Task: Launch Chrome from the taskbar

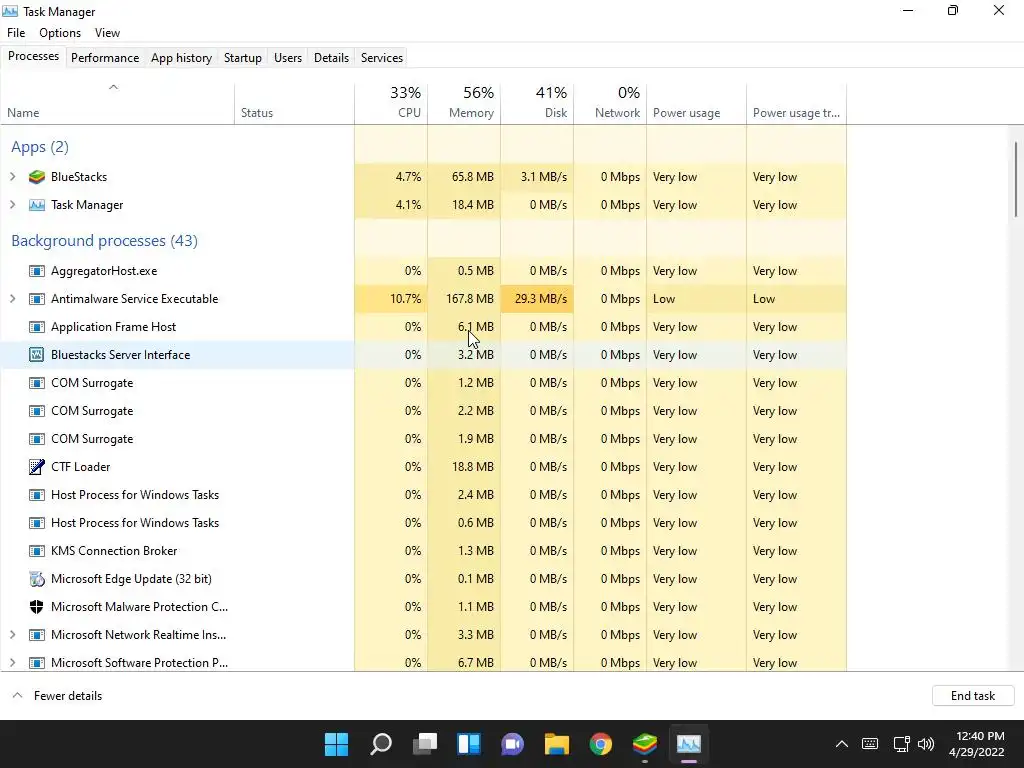Action: coord(601,744)
